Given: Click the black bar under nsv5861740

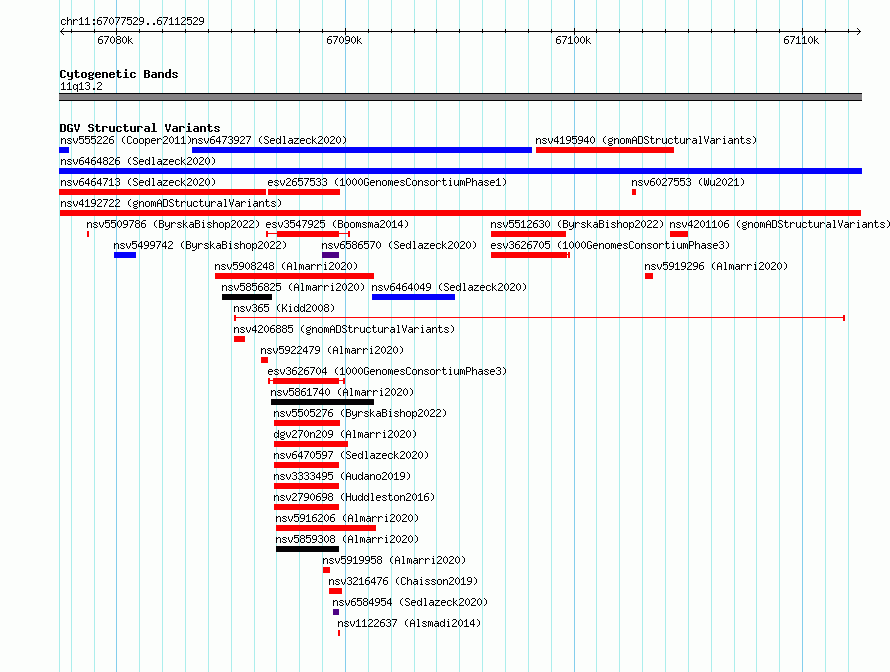Looking at the screenshot, I should [322, 402].
